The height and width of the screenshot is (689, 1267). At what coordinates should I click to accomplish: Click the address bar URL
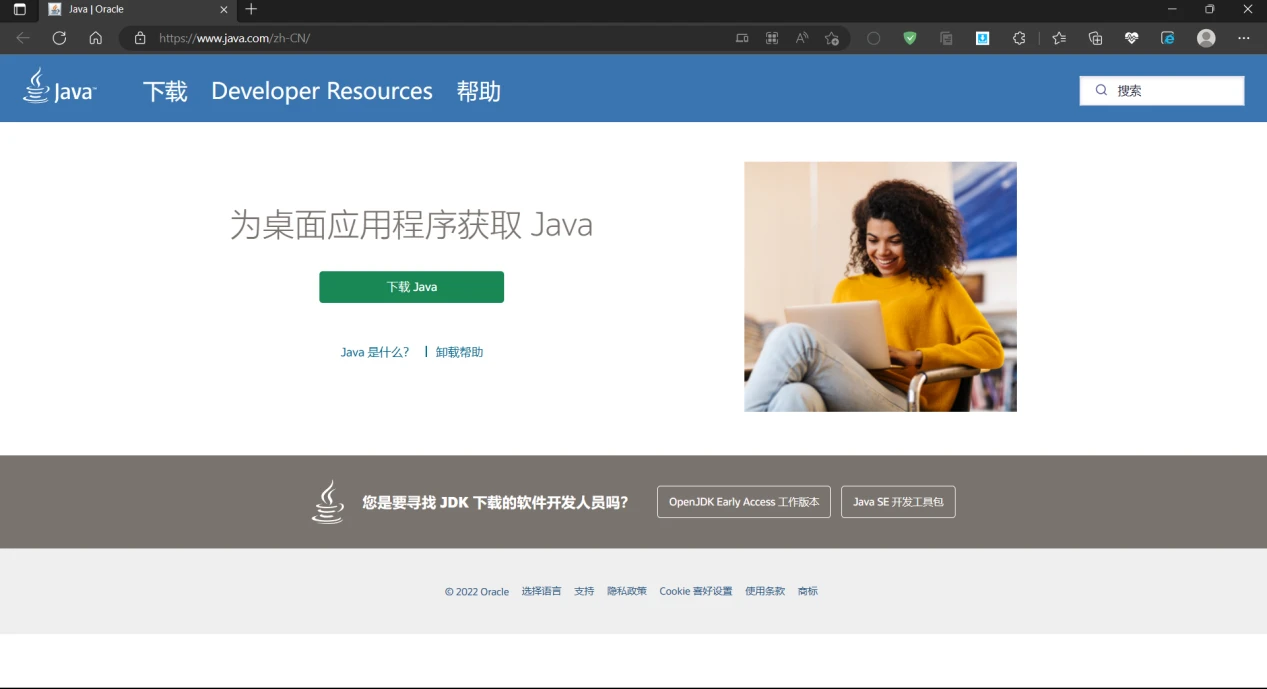pos(235,38)
